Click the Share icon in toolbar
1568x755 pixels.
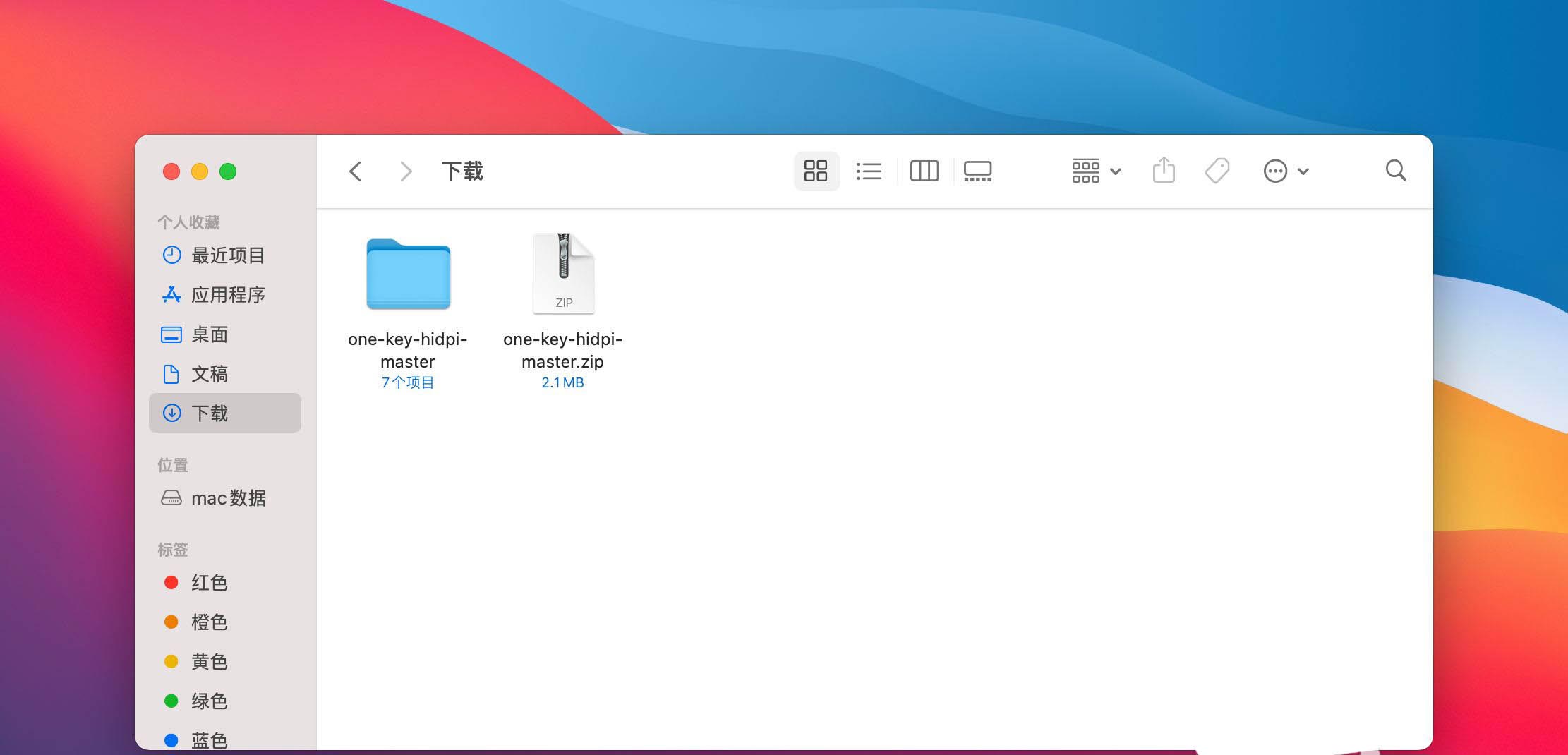click(1164, 171)
